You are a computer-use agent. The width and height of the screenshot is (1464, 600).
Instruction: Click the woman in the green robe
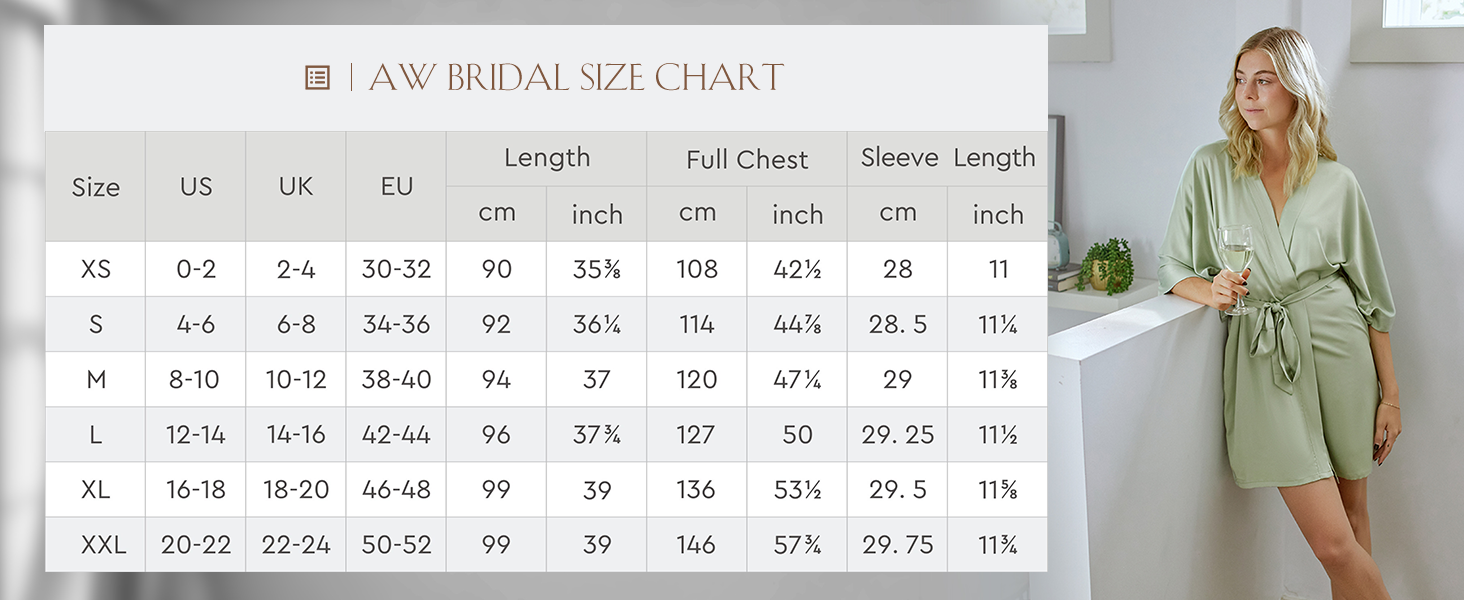(x=1290, y=310)
